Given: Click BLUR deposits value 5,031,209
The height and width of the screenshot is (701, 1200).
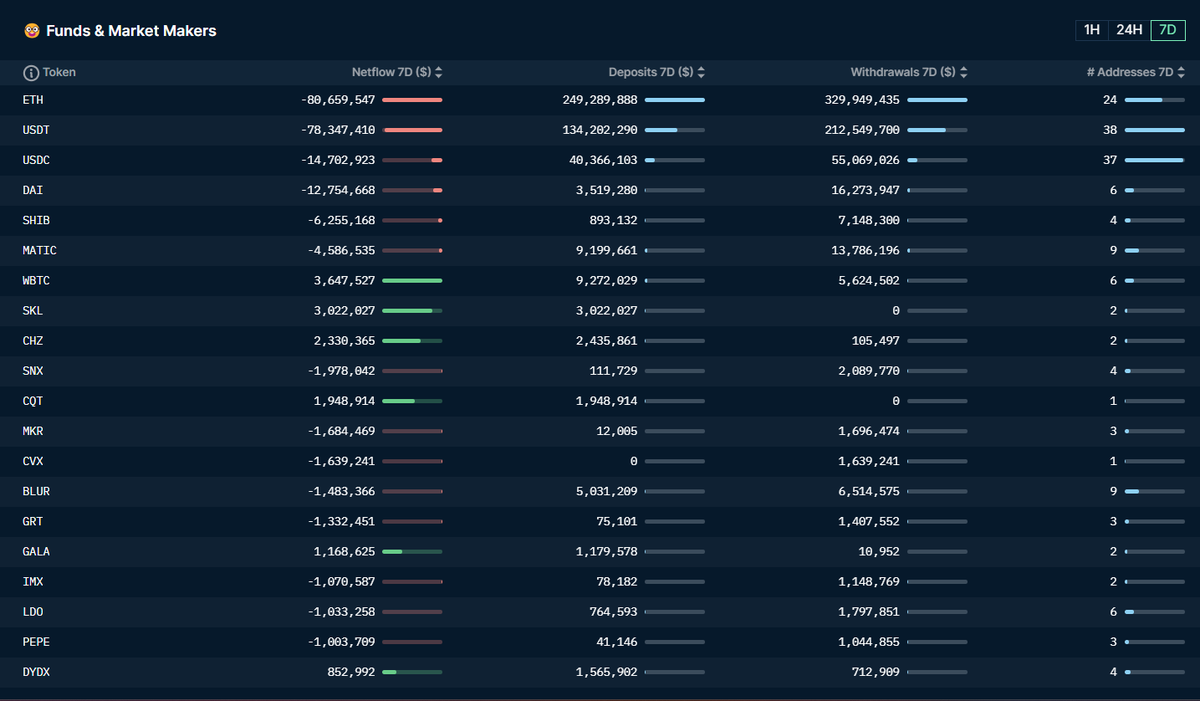Looking at the screenshot, I should pyautogui.click(x=607, y=491).
